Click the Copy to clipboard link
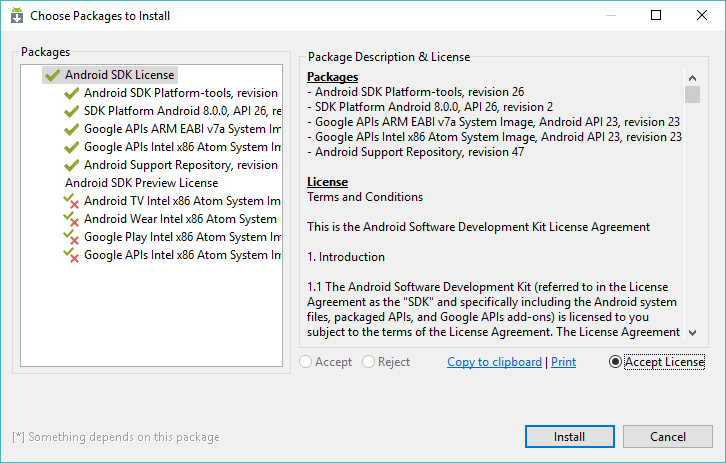The height and width of the screenshot is (463, 726). [x=494, y=362]
